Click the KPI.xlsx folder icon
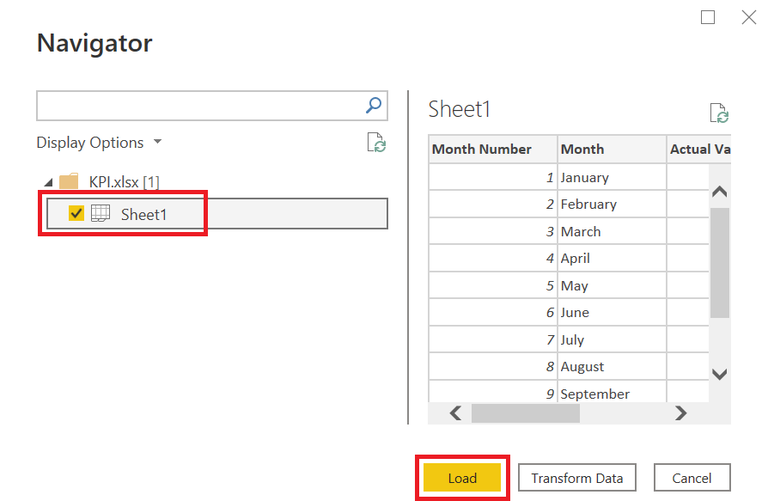 pos(69,182)
